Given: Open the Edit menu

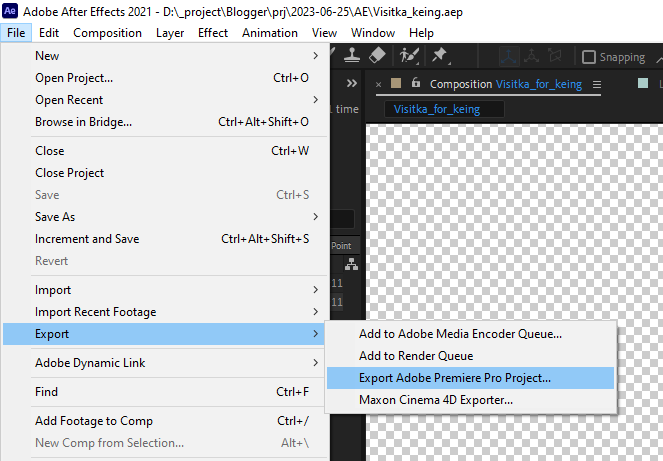Looking at the screenshot, I should pyautogui.click(x=49, y=33).
